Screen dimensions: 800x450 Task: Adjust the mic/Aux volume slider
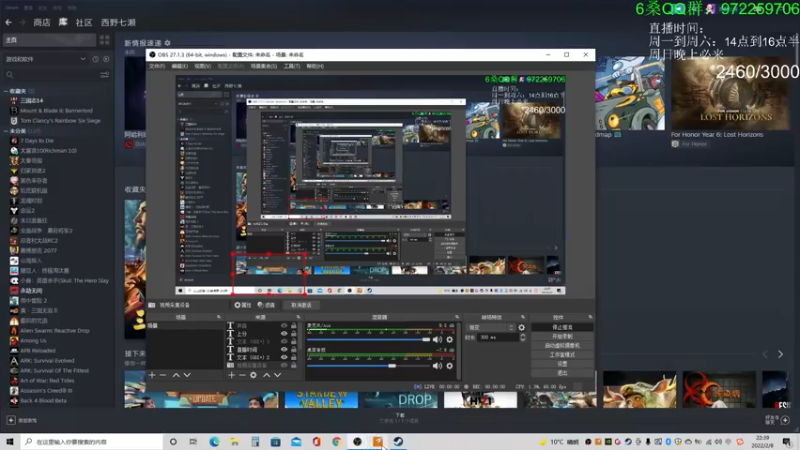coord(368,339)
